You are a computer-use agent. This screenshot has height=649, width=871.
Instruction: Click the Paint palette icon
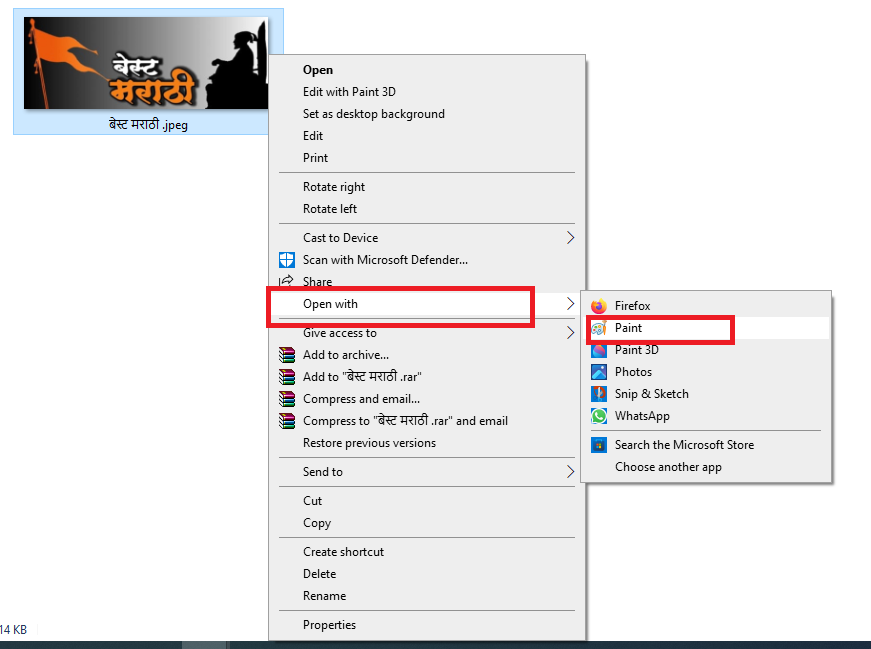(599, 328)
